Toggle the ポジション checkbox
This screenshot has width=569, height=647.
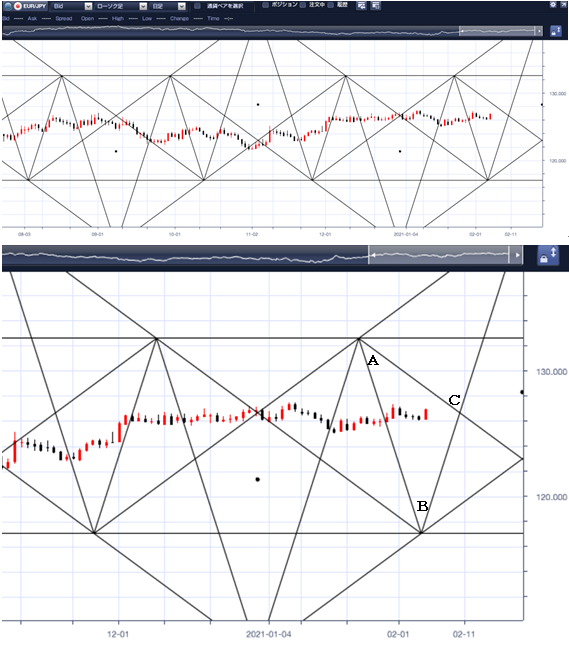coord(266,5)
